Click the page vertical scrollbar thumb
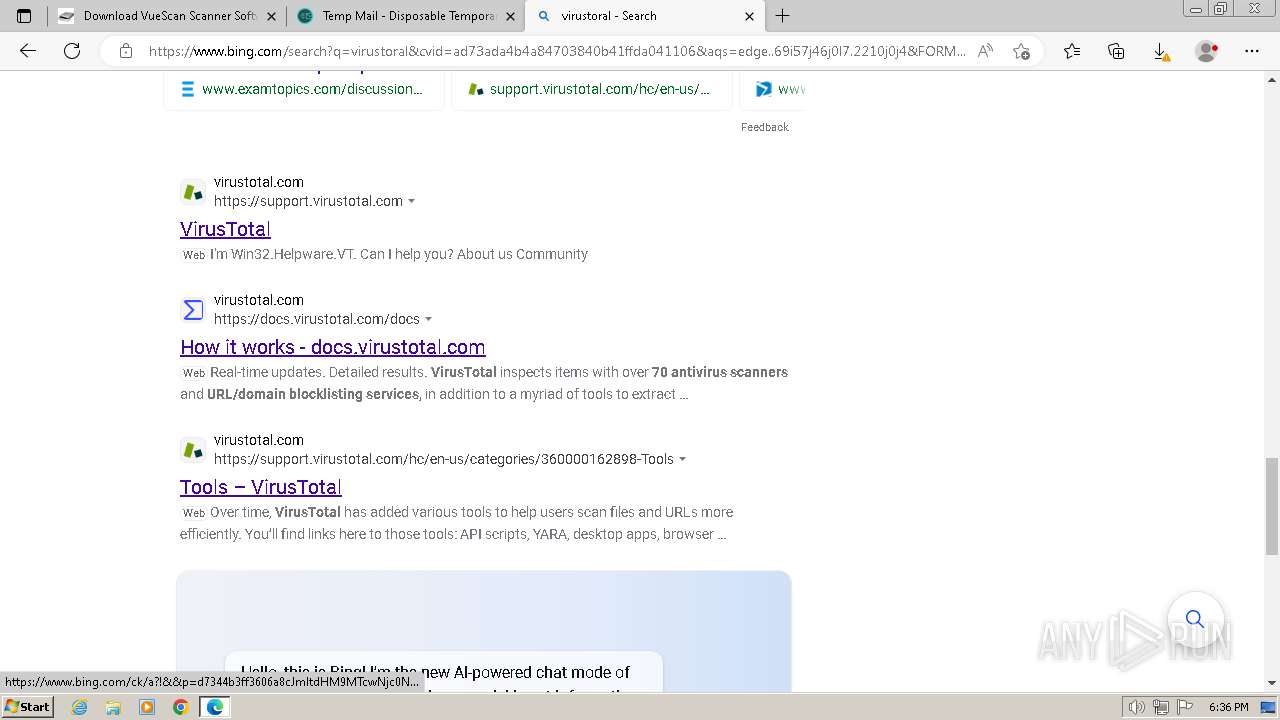This screenshot has height=720, width=1280. (x=1271, y=505)
